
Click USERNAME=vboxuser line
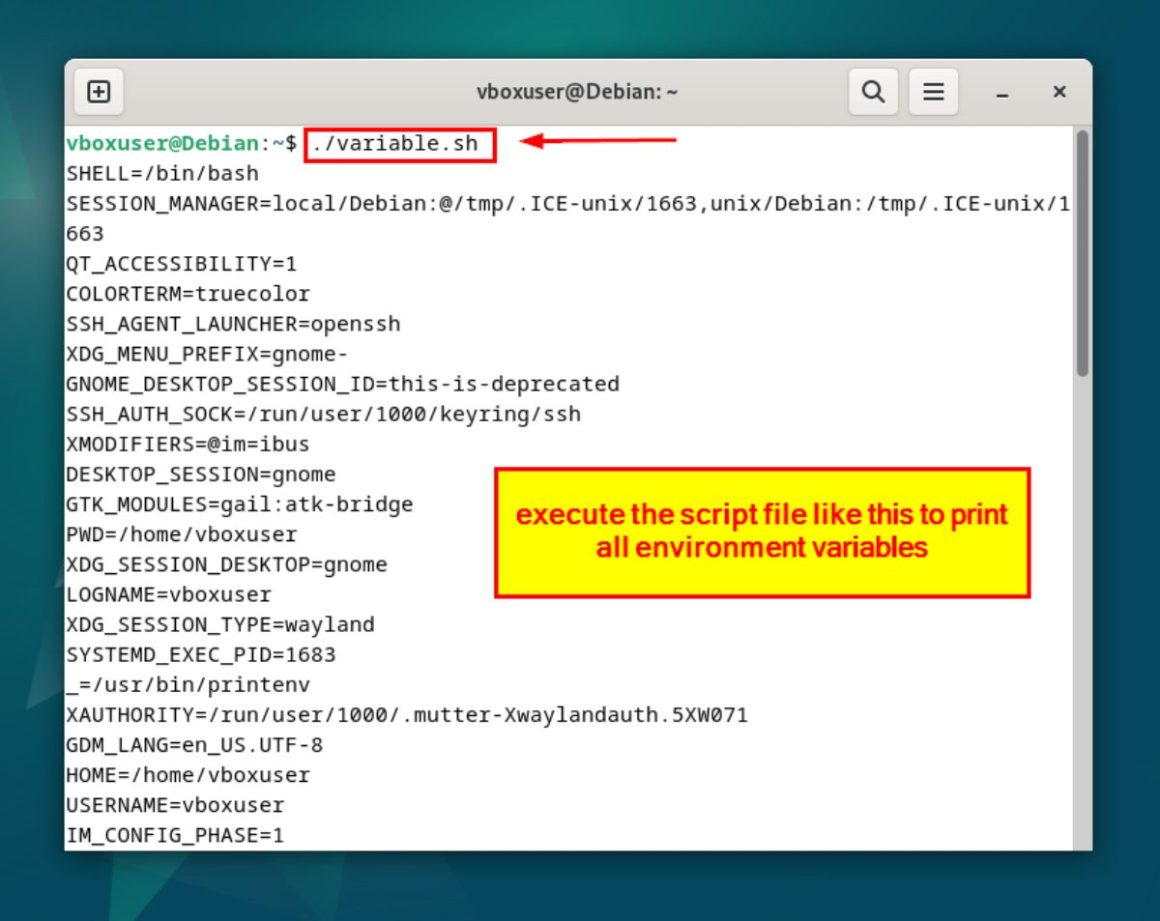click(x=175, y=805)
